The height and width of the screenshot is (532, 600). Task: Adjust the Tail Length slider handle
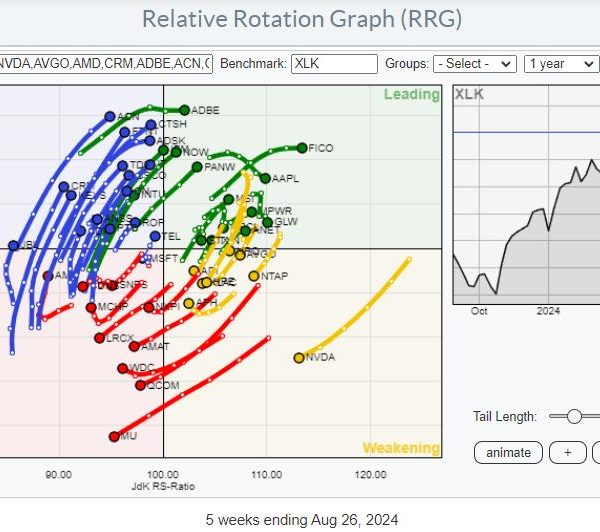pos(574,416)
